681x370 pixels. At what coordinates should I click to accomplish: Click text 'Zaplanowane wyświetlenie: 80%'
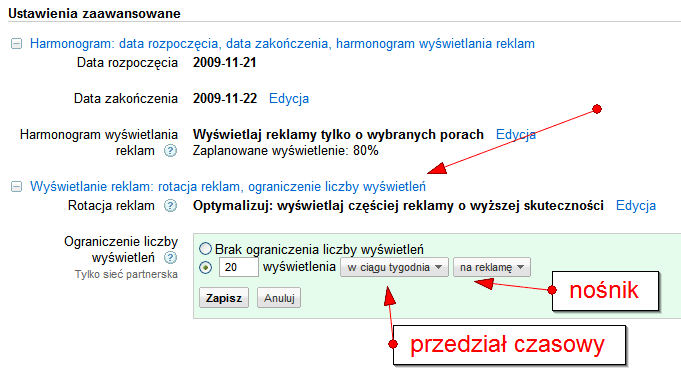(x=286, y=151)
